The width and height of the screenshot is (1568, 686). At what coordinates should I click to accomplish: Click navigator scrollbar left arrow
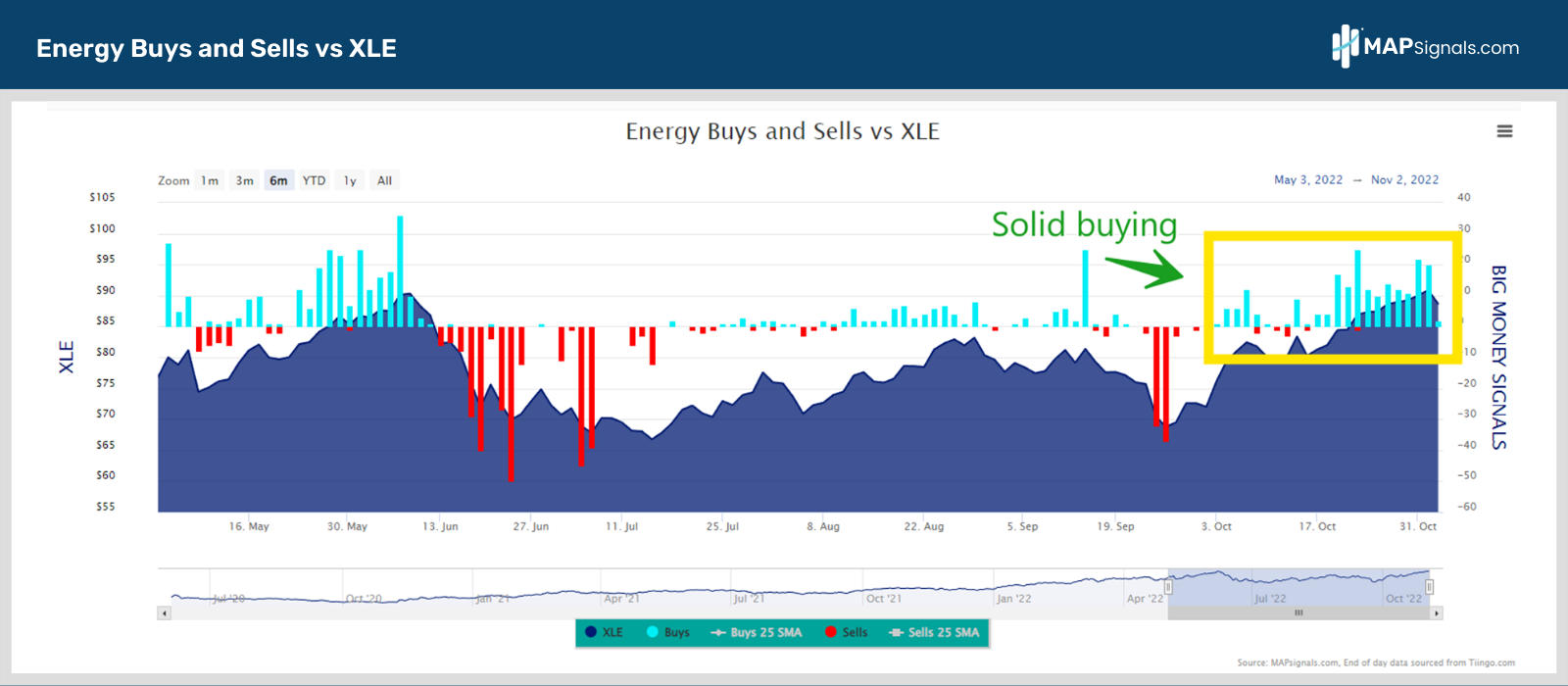(164, 613)
